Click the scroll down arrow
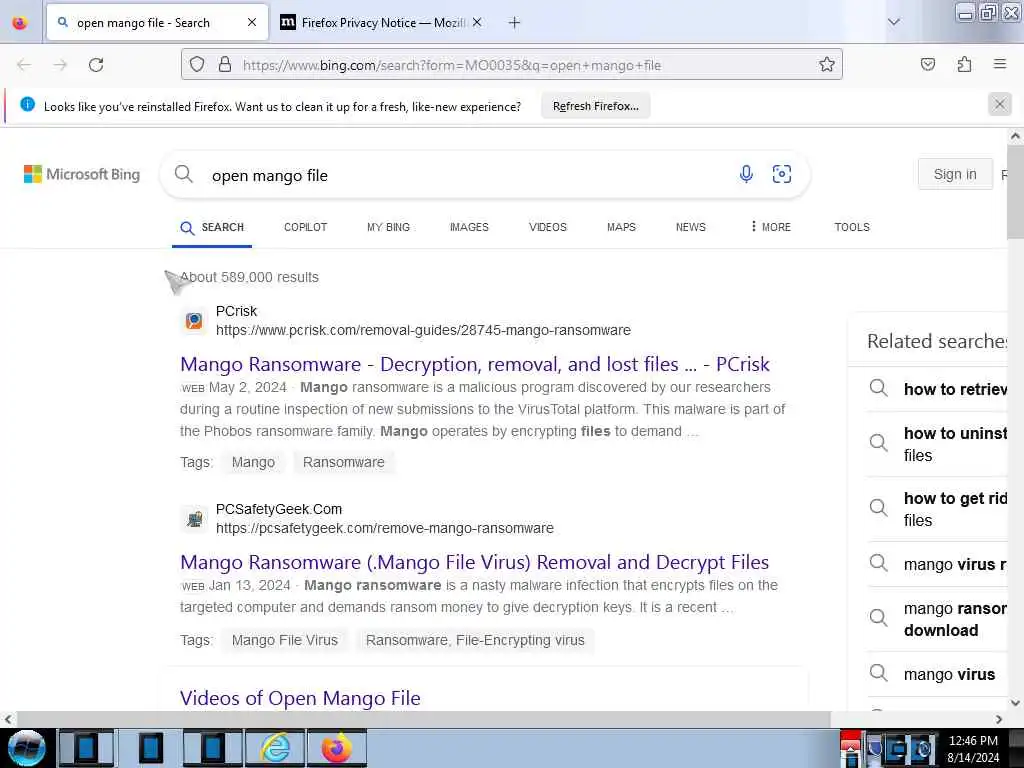This screenshot has height=768, width=1024. coord(1015,703)
